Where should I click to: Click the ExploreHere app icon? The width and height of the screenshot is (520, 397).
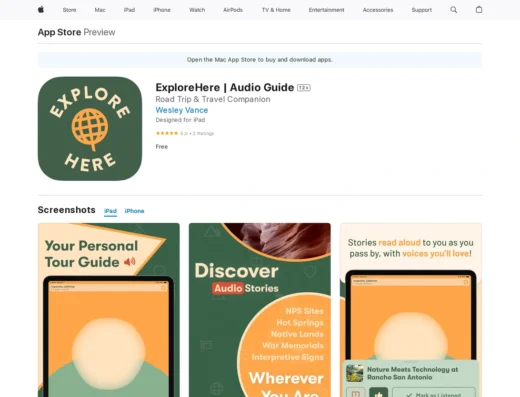pyautogui.click(x=90, y=129)
